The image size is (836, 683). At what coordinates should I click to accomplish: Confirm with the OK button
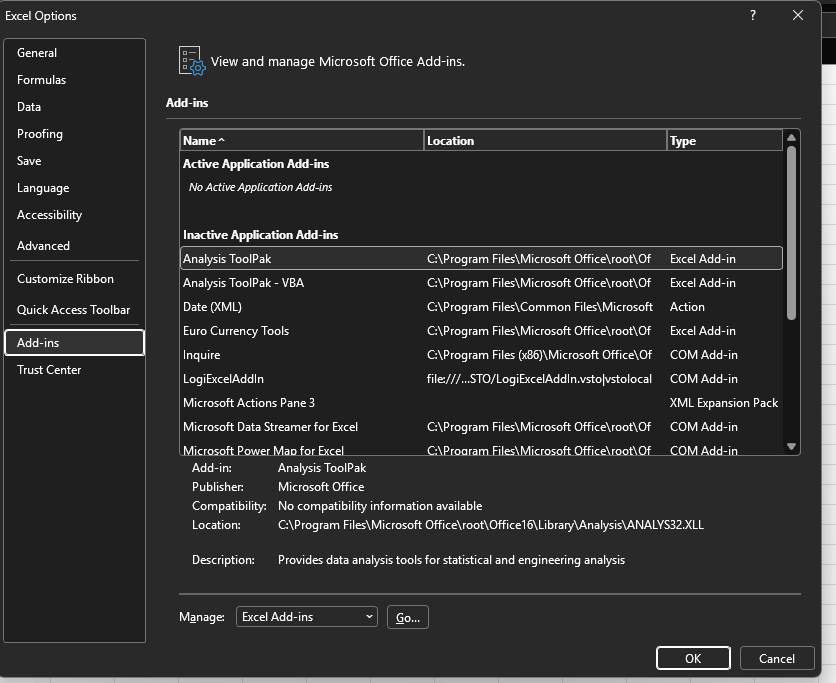click(x=693, y=658)
